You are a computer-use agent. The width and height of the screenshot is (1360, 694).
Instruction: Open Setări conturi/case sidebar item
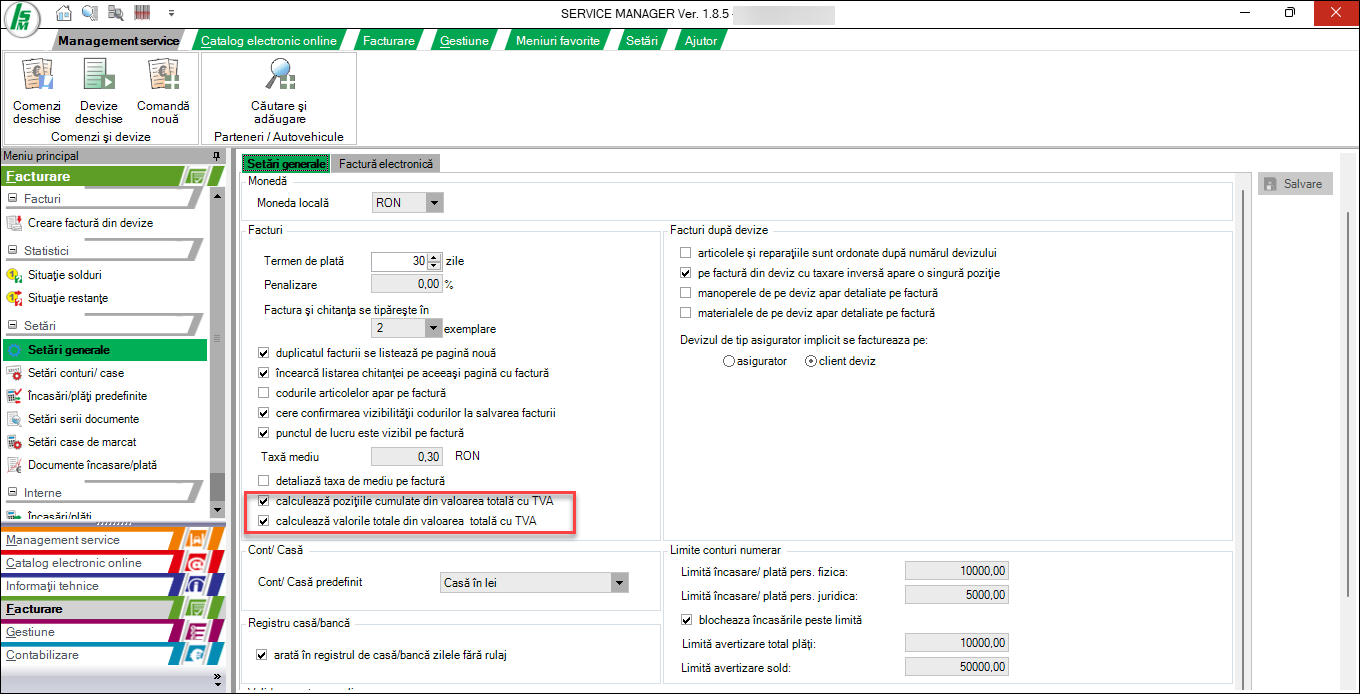click(x=76, y=373)
